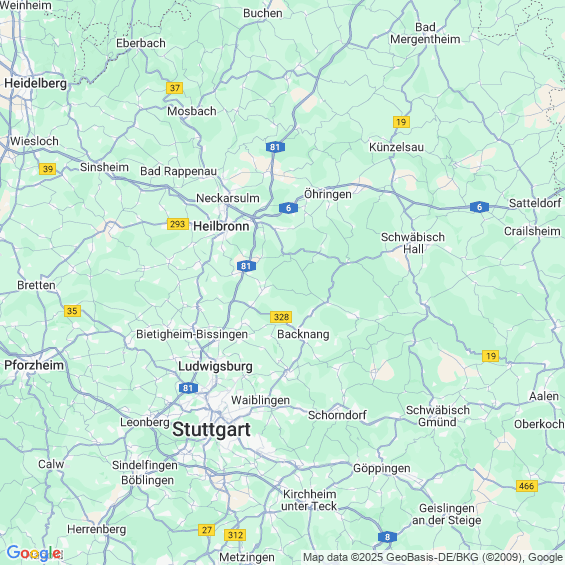Click the yellow 312 road marker
Viewport: 565px width, 565px height.
(x=235, y=535)
